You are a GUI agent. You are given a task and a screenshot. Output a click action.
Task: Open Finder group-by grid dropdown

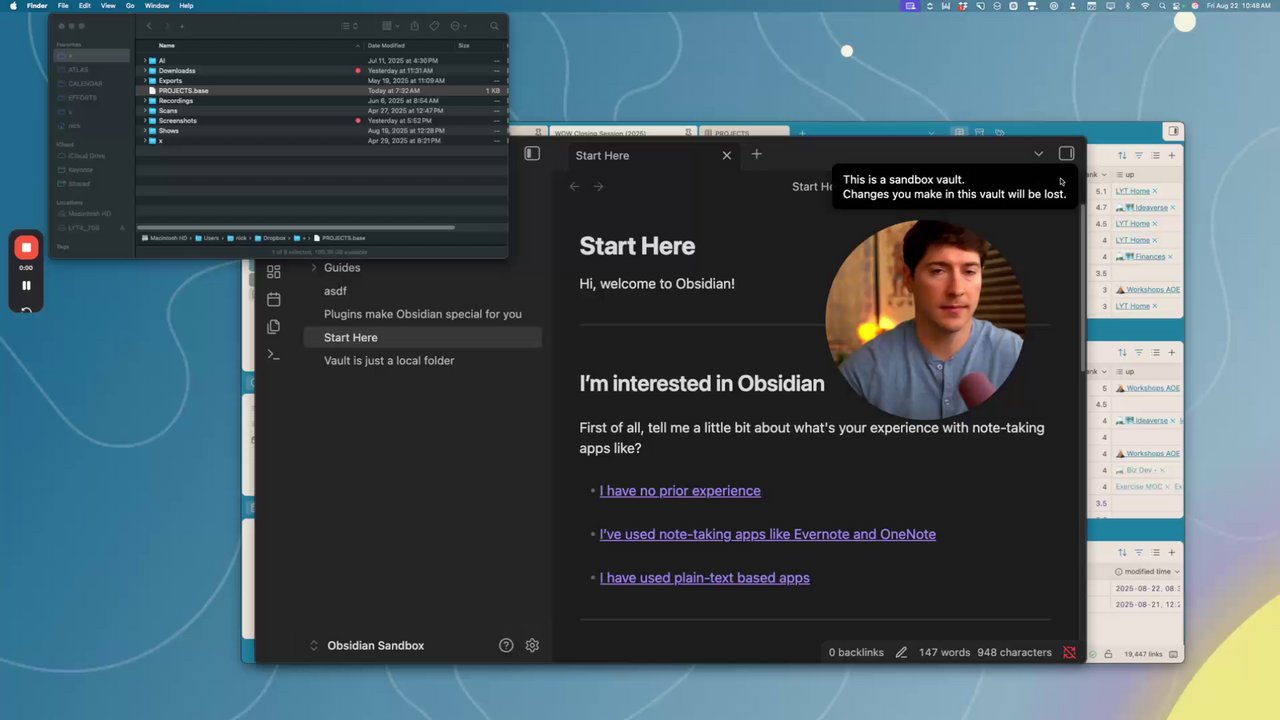[x=391, y=26]
